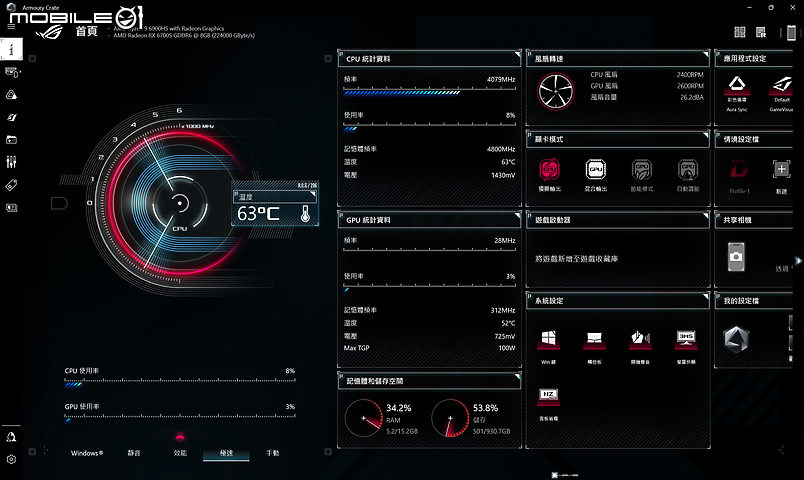Viewport: 804px width, 480px height.
Task: Expand the 系統設定 panel corner arrow
Action: [706, 296]
